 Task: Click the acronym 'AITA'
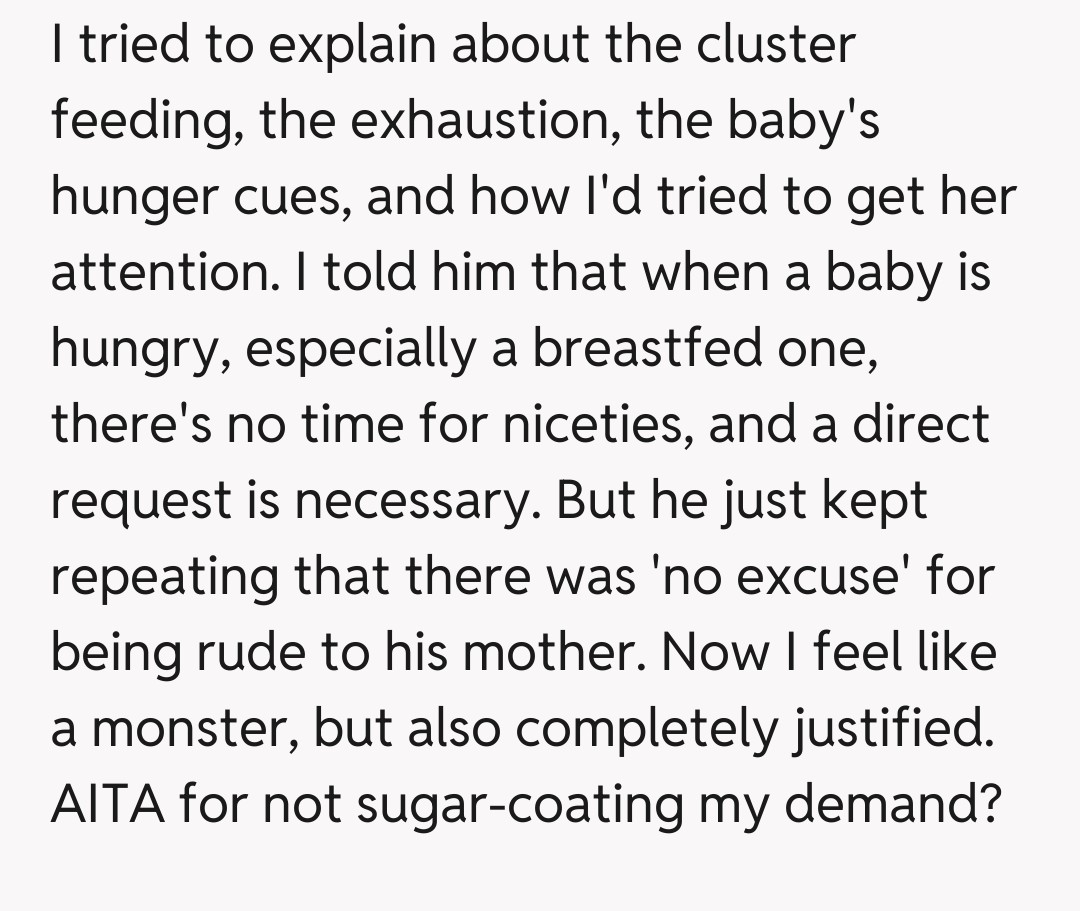click(107, 803)
